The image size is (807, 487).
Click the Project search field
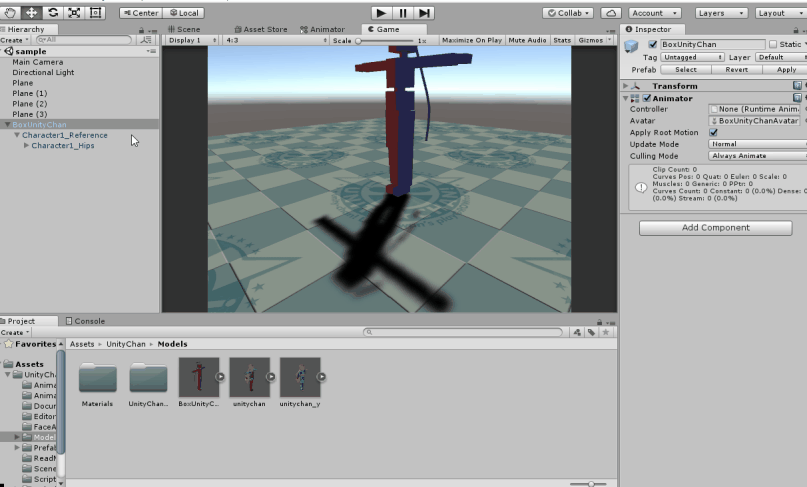tap(463, 333)
